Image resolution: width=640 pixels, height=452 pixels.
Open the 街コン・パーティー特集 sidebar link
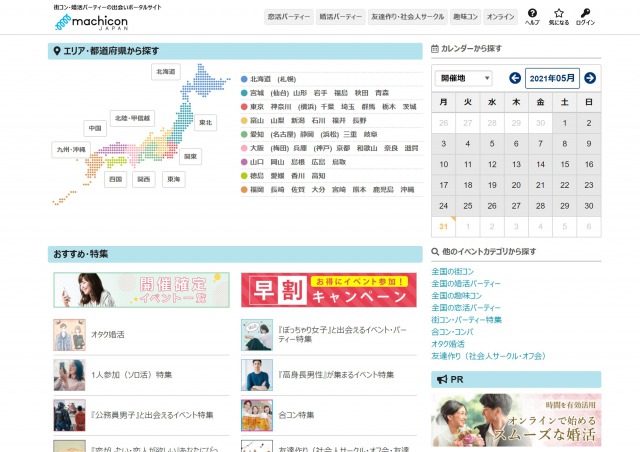tap(467, 320)
